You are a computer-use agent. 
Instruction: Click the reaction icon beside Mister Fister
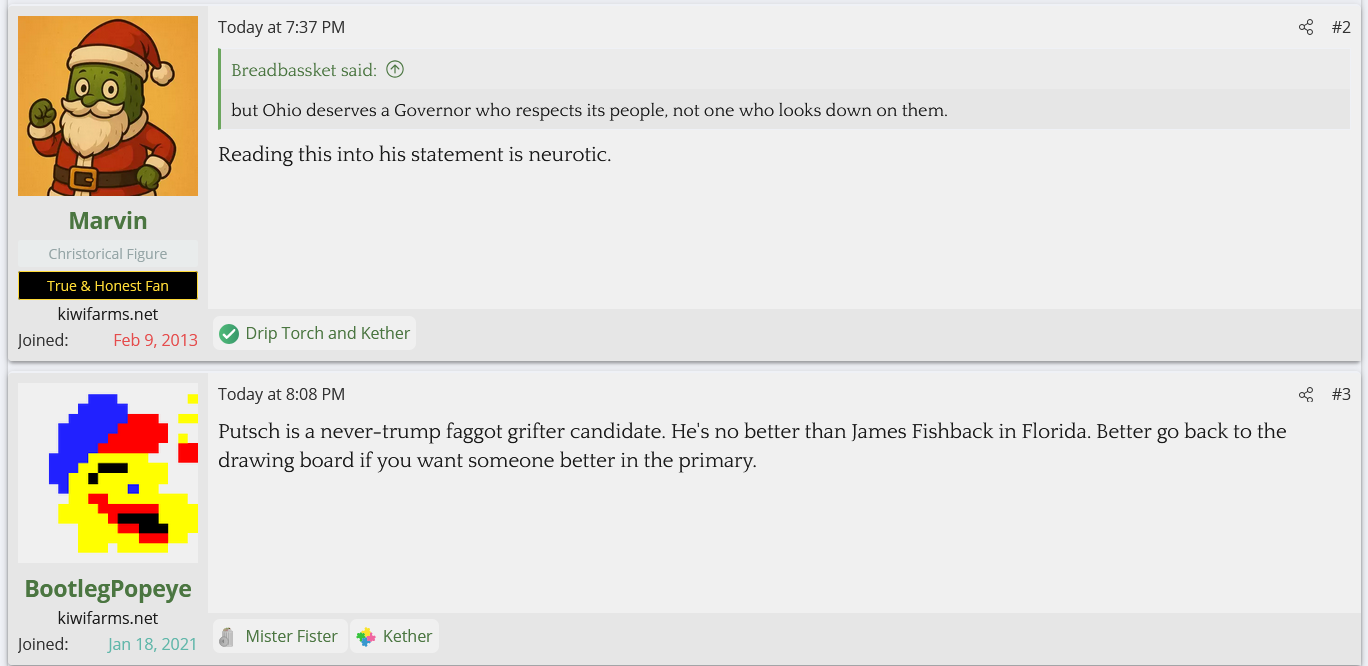(x=228, y=637)
